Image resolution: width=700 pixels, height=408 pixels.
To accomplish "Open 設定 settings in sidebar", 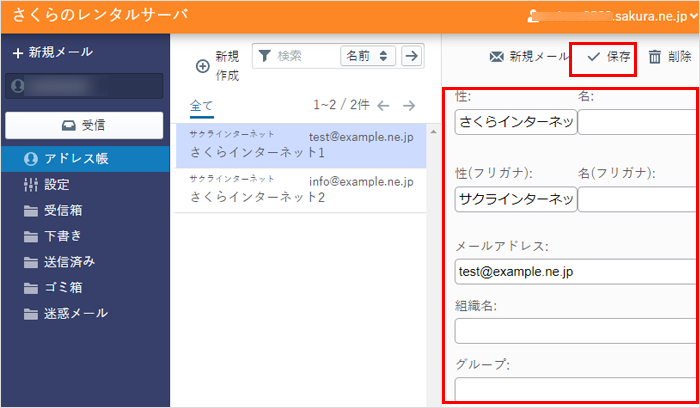I will 56,184.
